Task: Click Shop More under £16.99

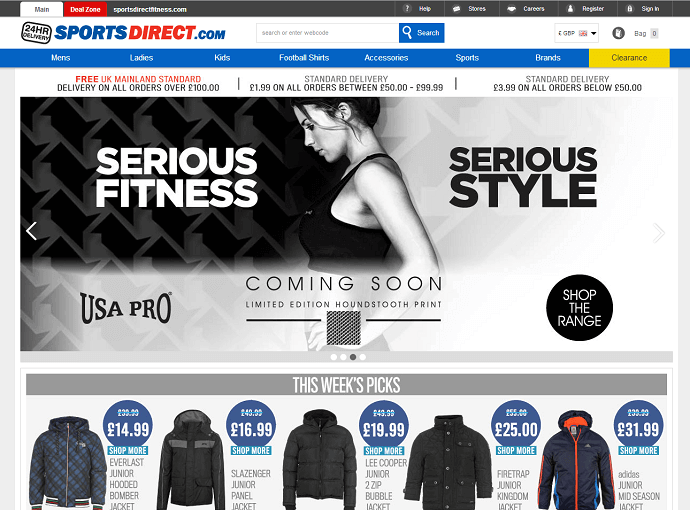Action: 251,451
